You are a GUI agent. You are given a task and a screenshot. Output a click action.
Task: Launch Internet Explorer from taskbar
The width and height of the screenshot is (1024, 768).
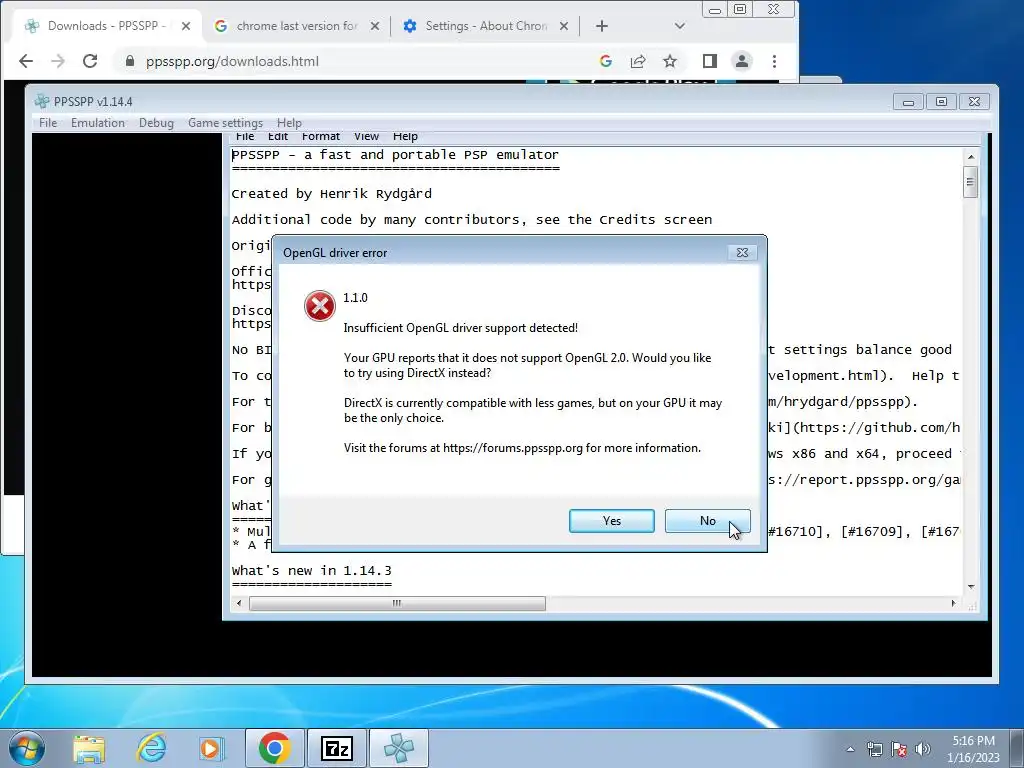click(x=151, y=748)
